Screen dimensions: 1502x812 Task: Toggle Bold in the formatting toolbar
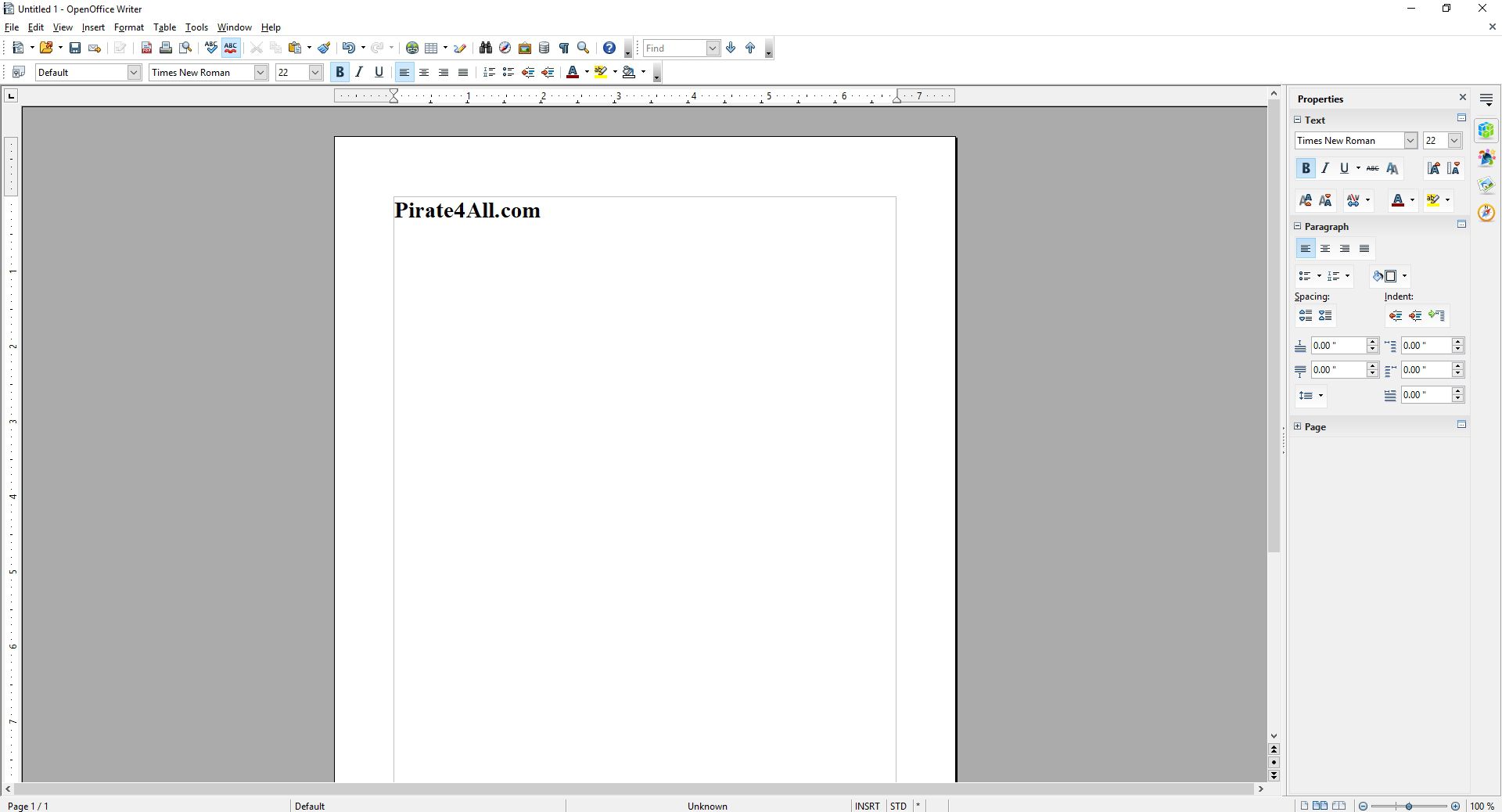(x=340, y=73)
